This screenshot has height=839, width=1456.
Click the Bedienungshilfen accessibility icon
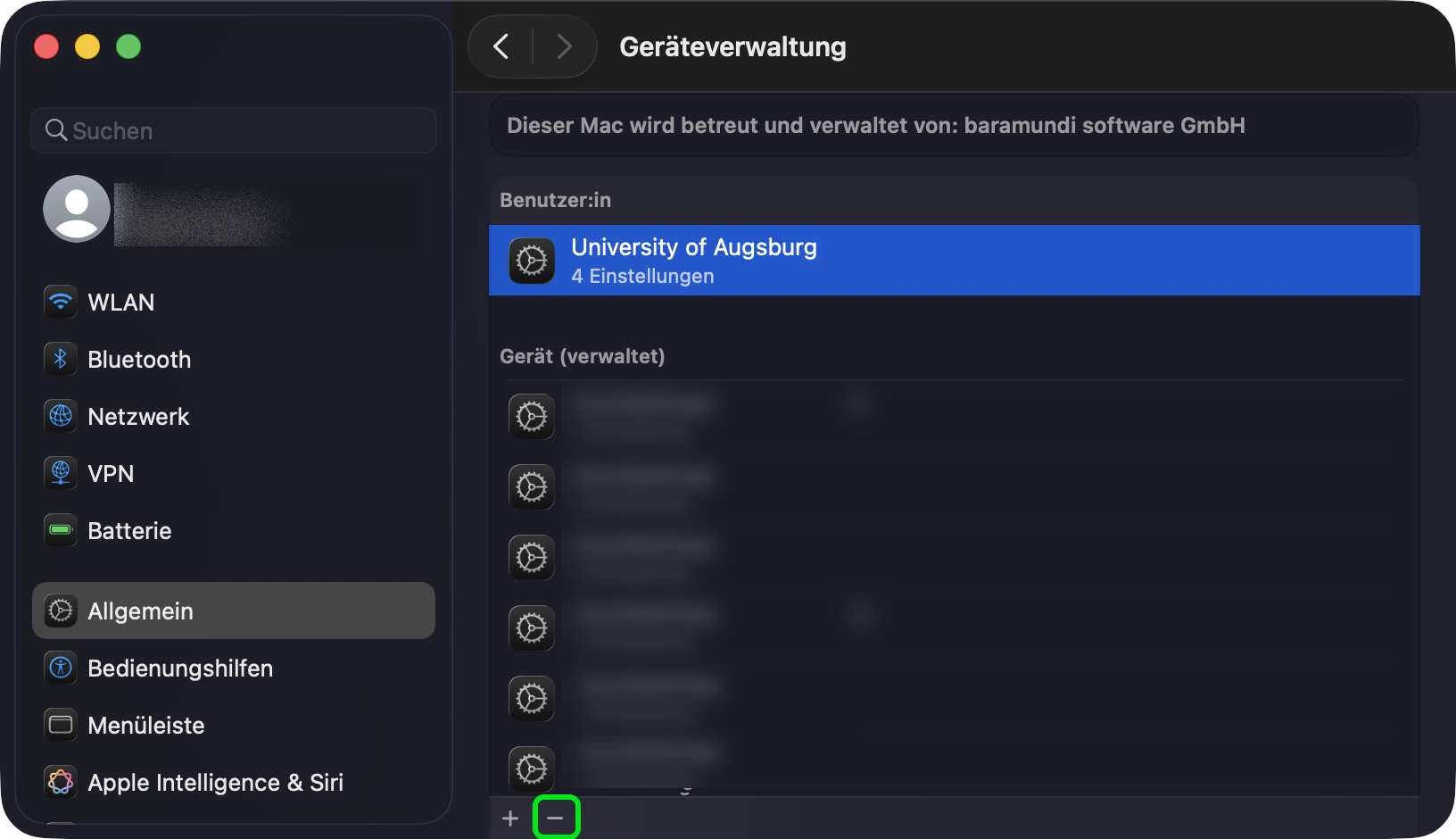[61, 669]
